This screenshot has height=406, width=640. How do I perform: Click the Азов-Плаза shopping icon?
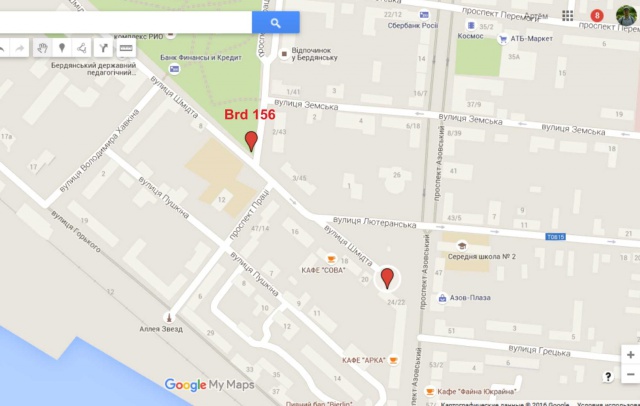(442, 298)
